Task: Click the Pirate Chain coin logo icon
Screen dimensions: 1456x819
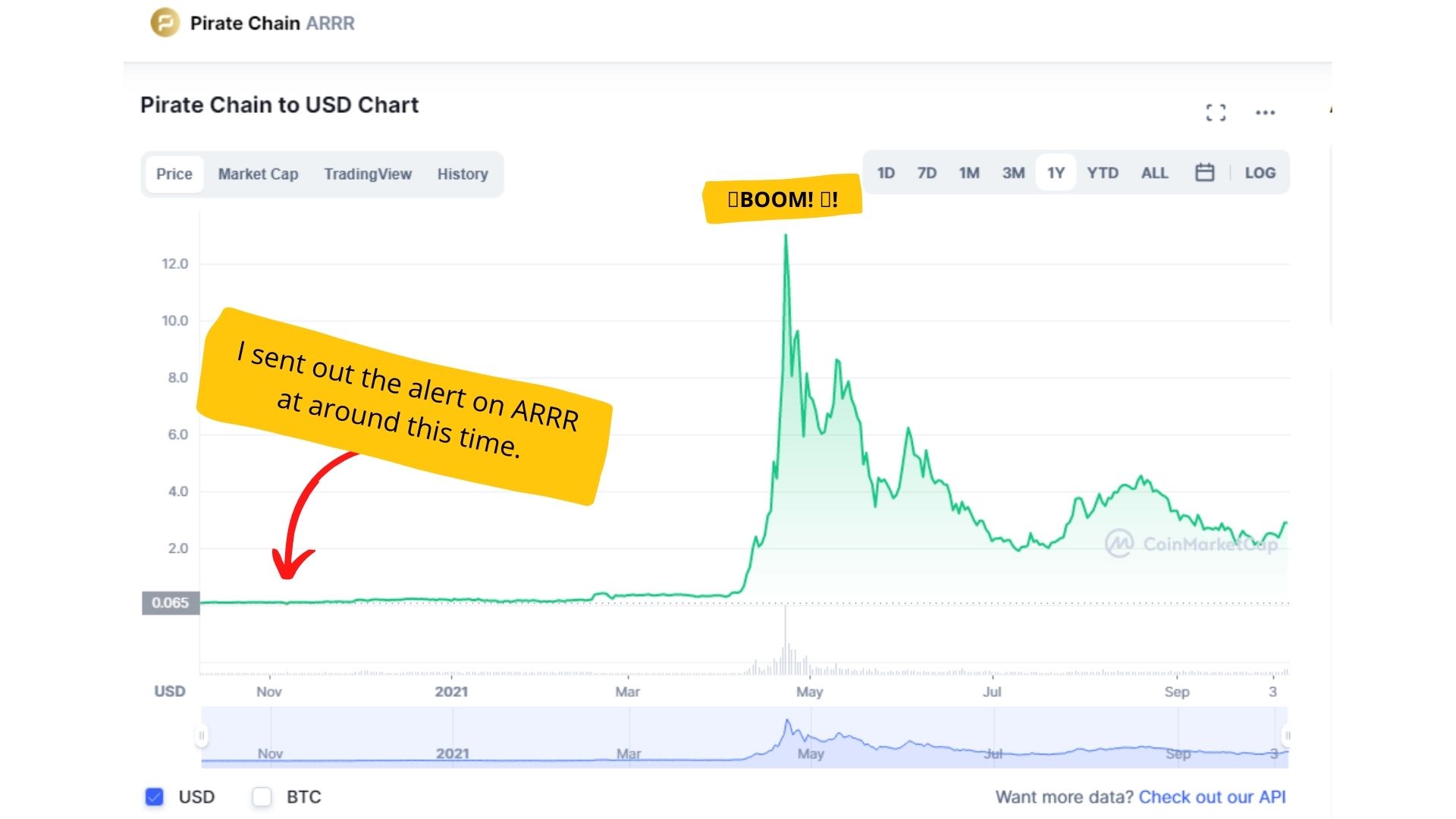Action: tap(165, 23)
